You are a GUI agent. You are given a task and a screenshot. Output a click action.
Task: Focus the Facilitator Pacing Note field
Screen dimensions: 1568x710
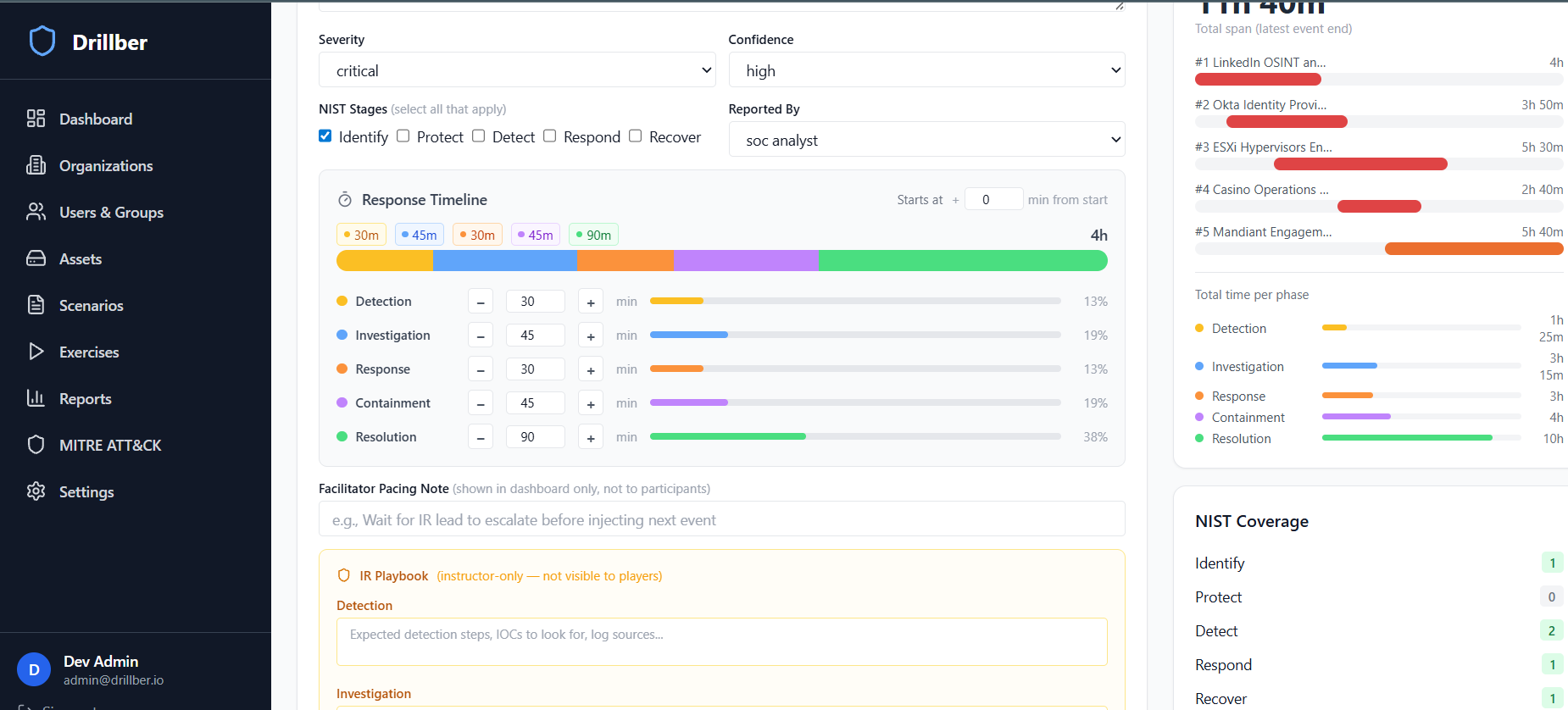pos(721,519)
